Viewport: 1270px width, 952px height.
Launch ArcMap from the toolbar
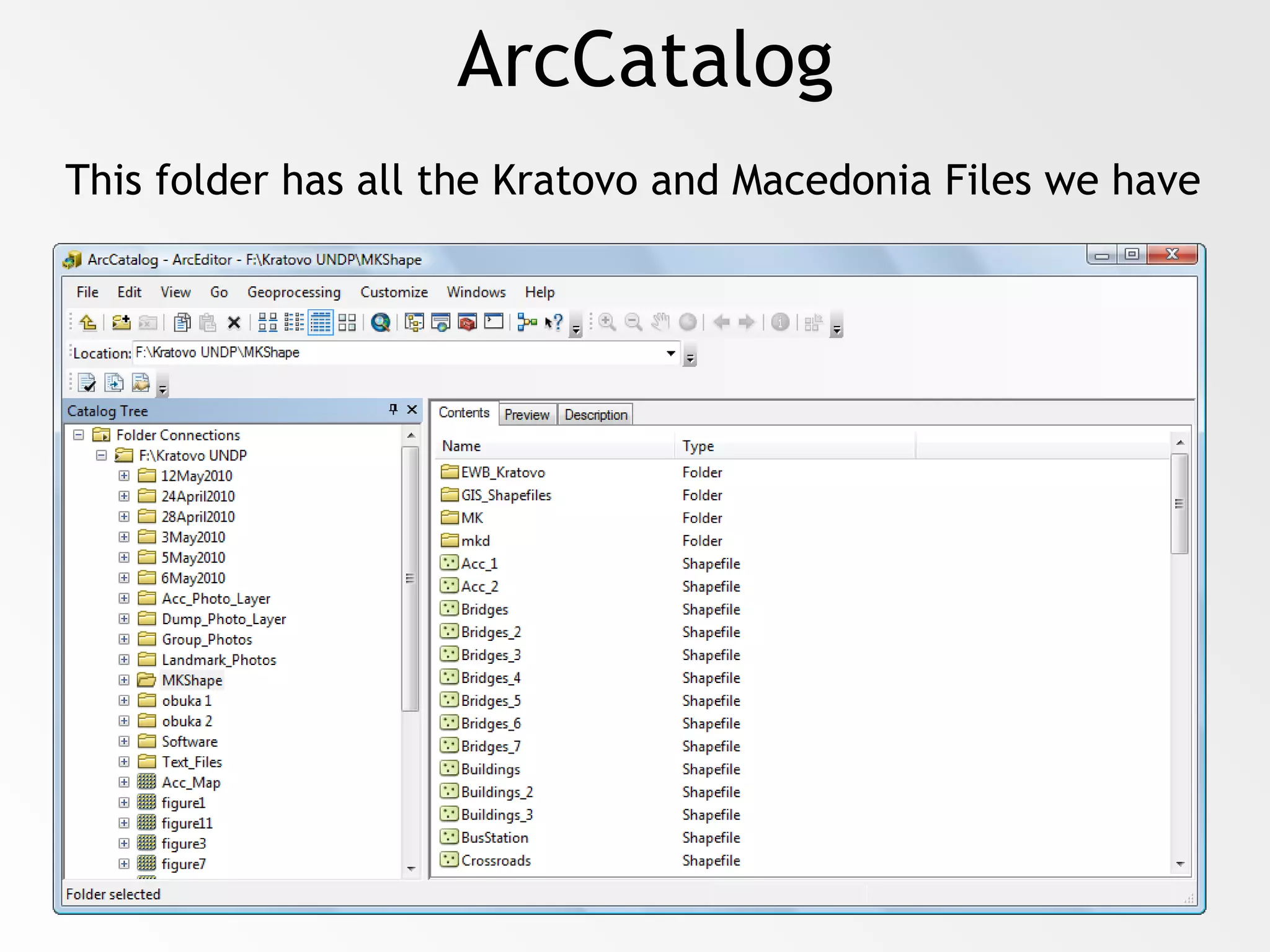[381, 322]
